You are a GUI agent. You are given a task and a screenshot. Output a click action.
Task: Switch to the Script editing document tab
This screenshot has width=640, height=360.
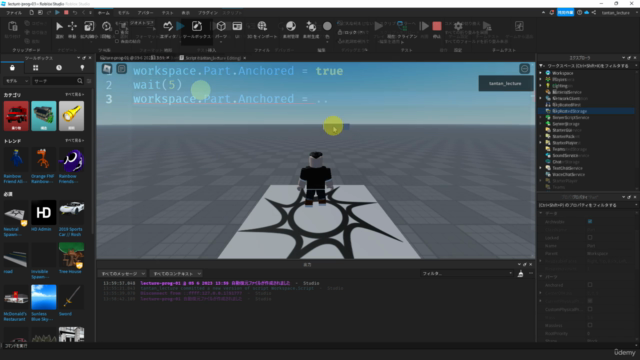[x=213, y=58]
